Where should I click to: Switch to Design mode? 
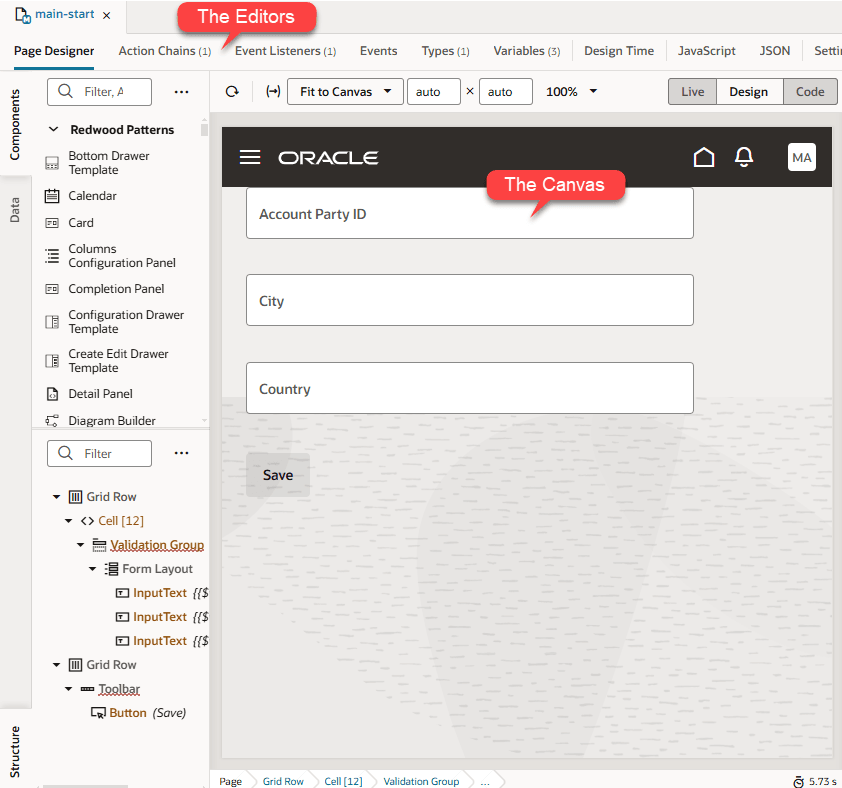(x=749, y=92)
